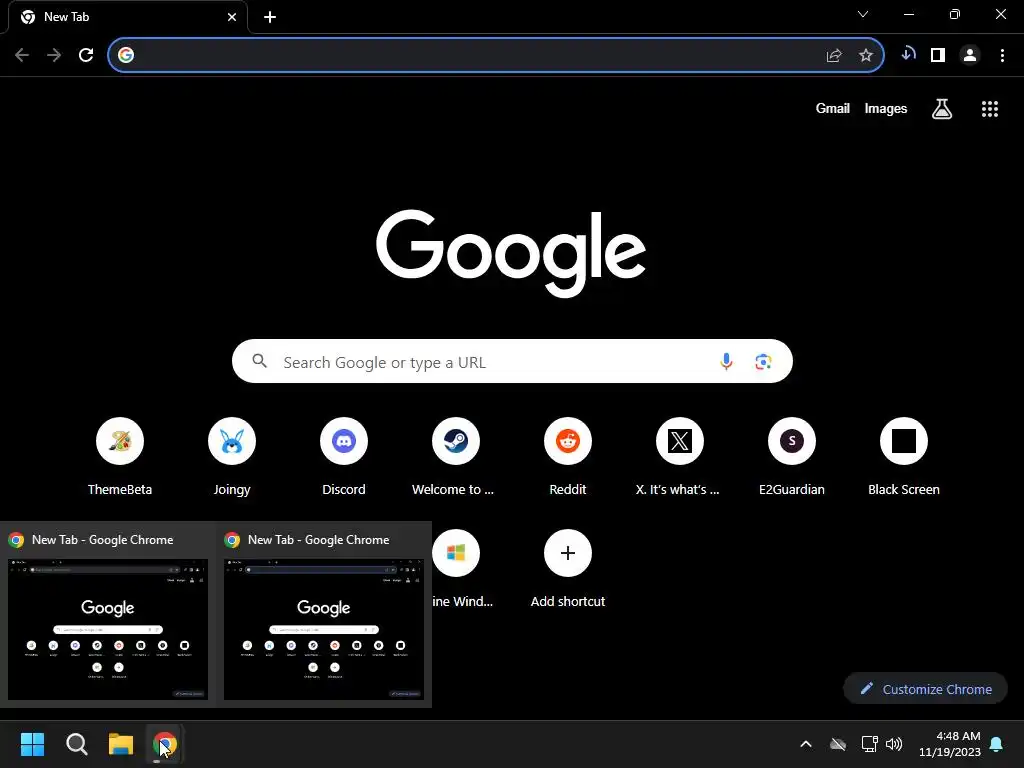Open Windows taskbar search

click(76, 744)
